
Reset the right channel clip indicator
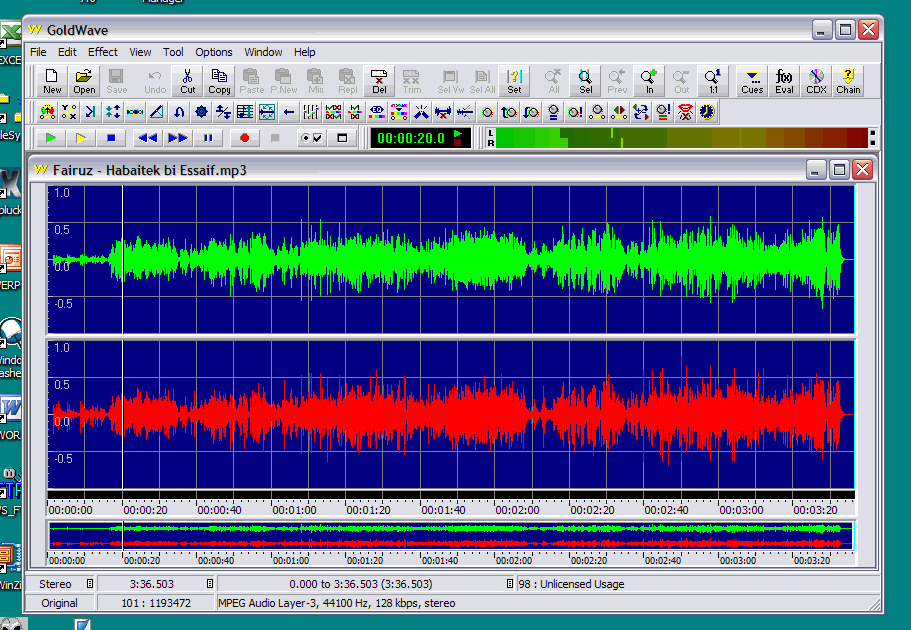click(872, 142)
